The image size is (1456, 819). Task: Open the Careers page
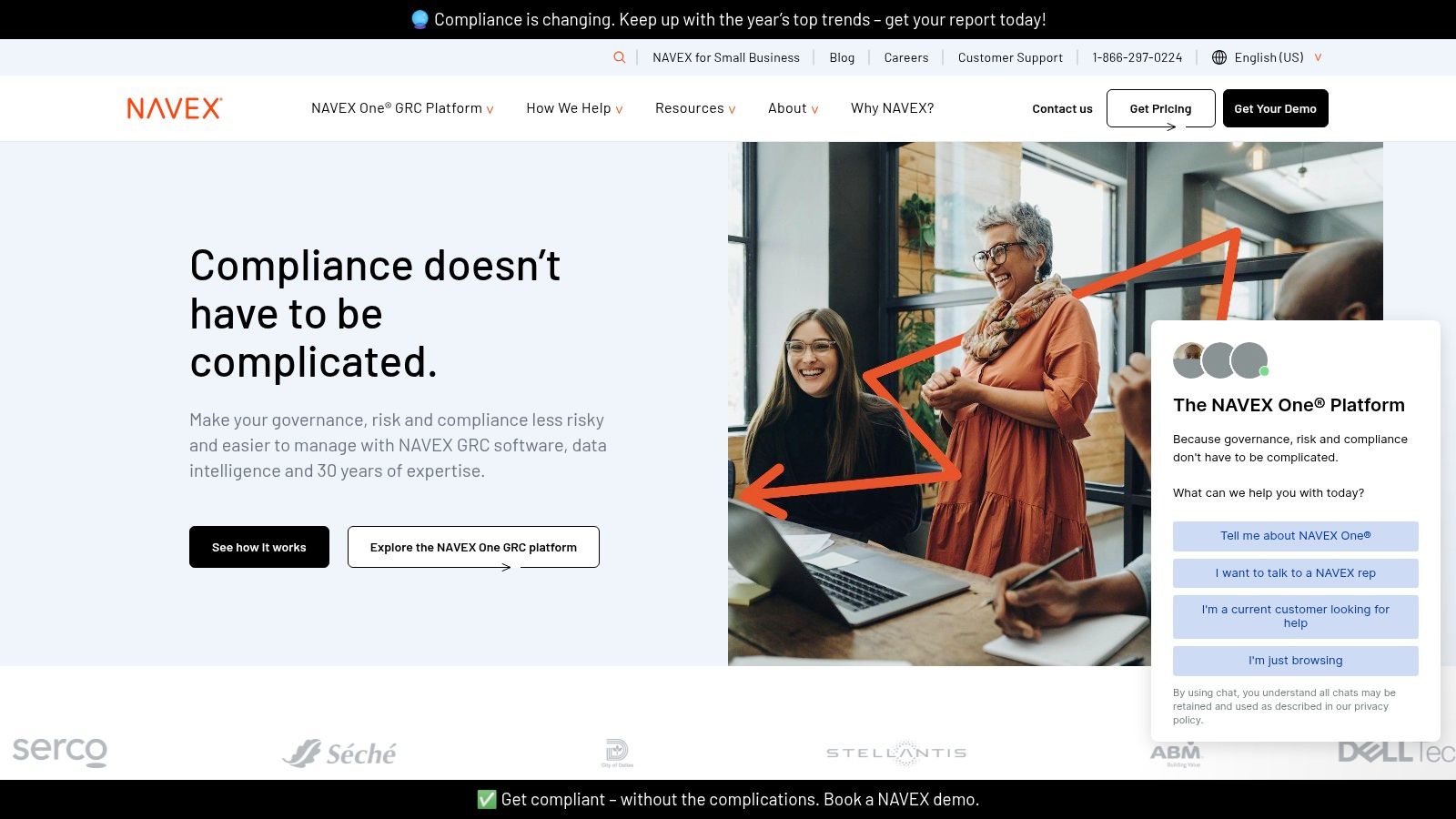pyautogui.click(x=906, y=57)
